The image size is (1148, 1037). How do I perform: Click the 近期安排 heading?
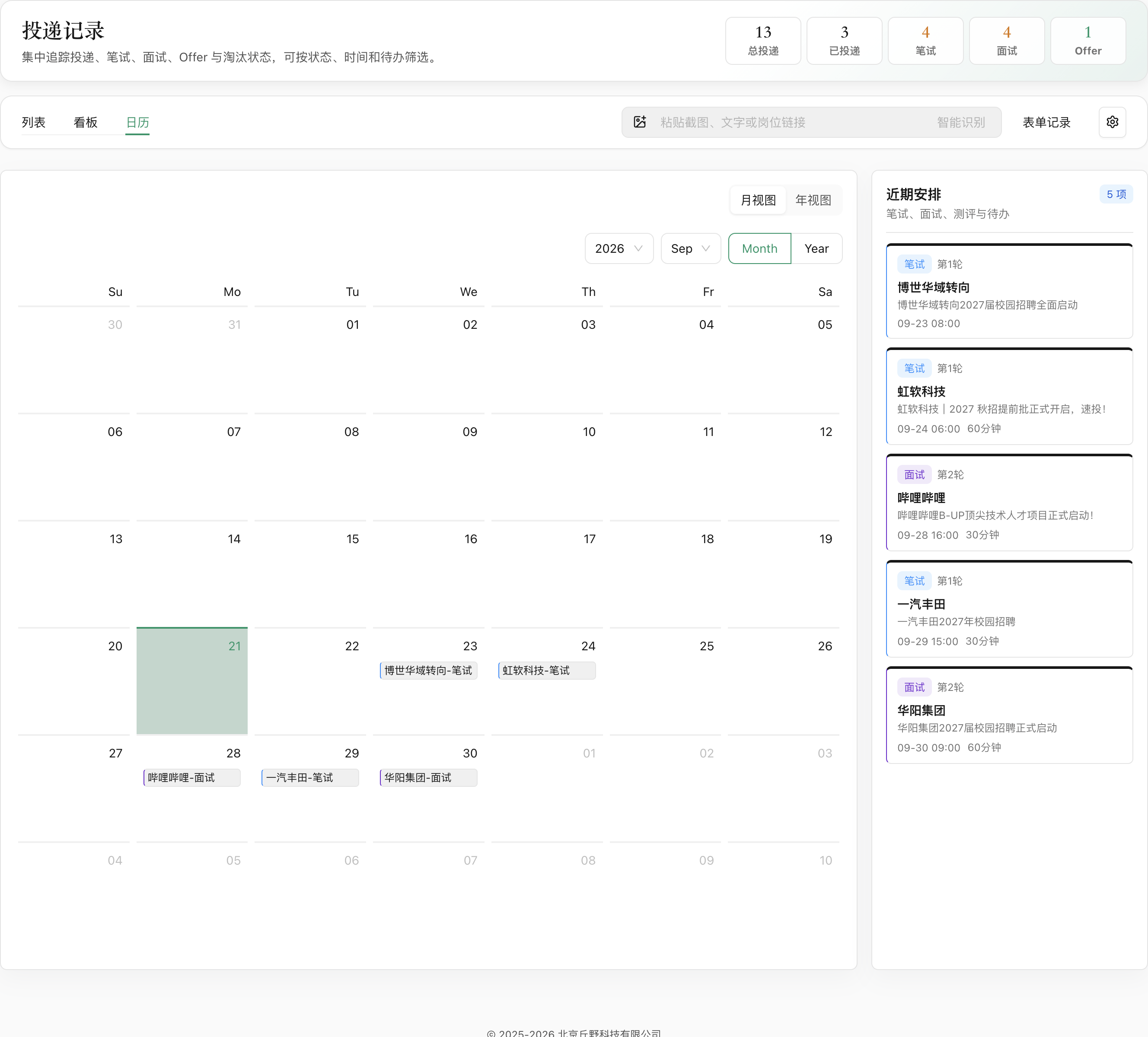913,194
